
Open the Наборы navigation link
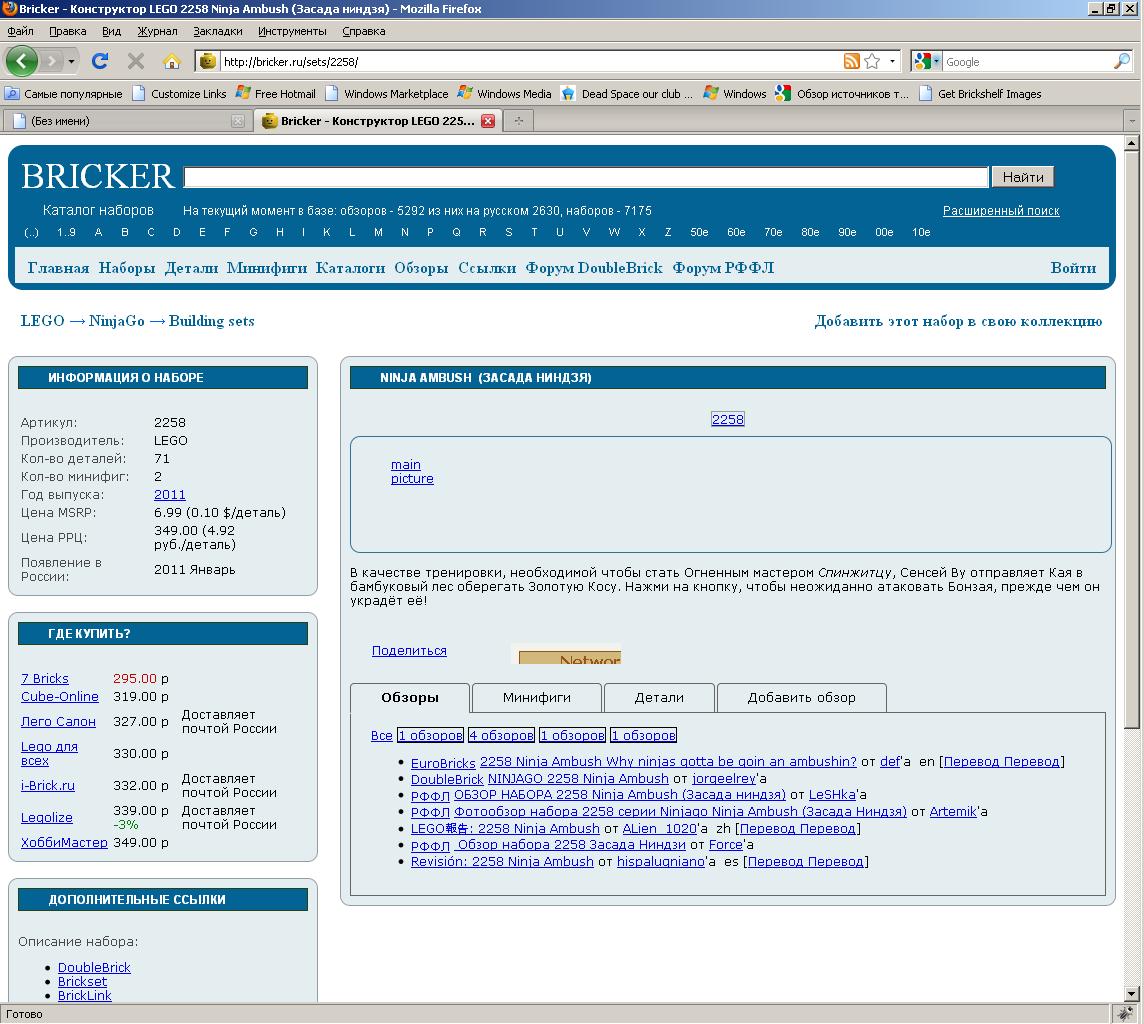click(x=127, y=268)
